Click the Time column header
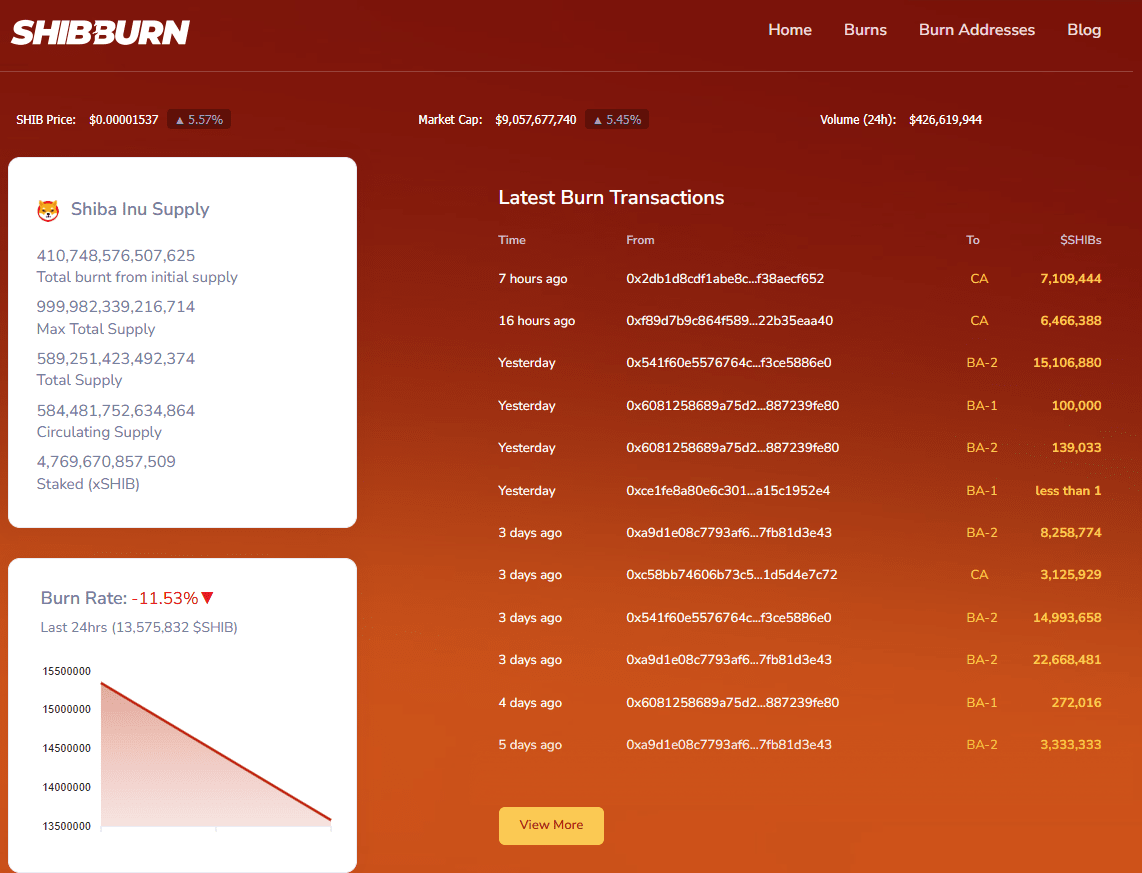The height and width of the screenshot is (873, 1142). tap(512, 240)
